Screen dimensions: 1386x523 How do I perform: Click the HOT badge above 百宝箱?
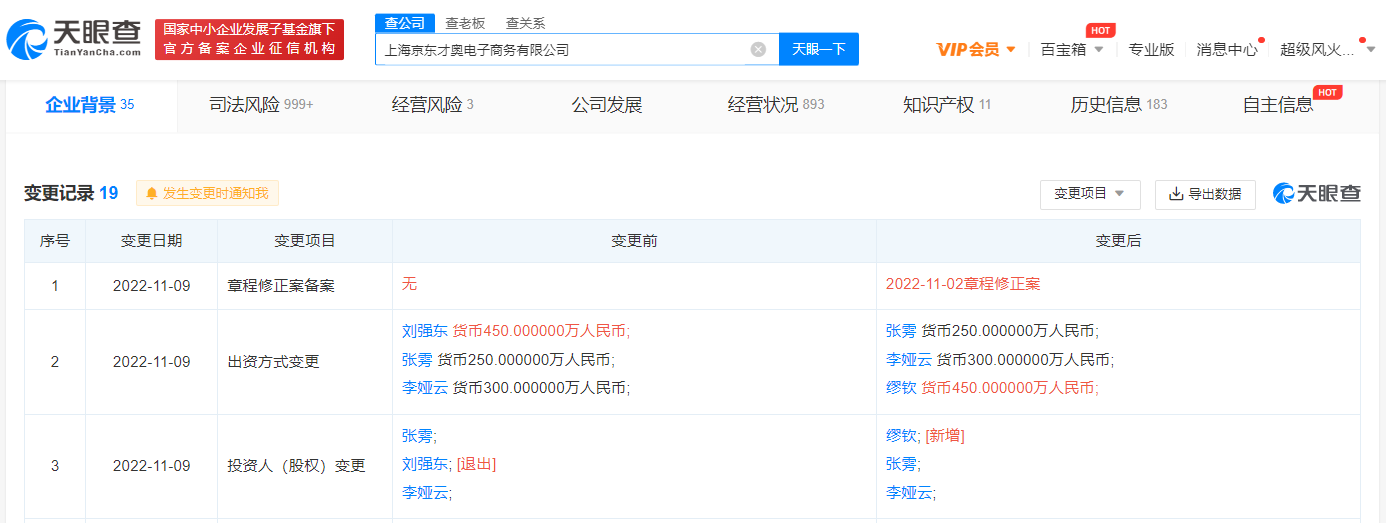click(1101, 30)
